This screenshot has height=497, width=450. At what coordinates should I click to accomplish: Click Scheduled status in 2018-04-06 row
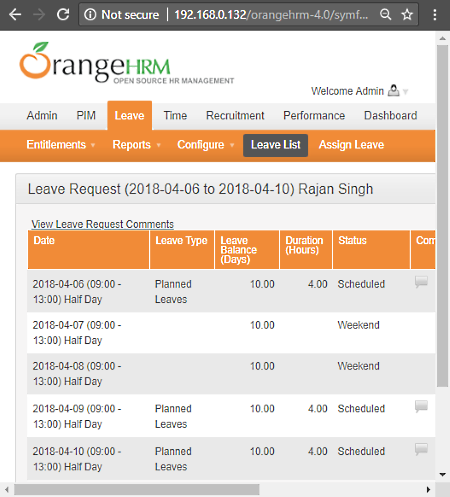[x=361, y=284]
